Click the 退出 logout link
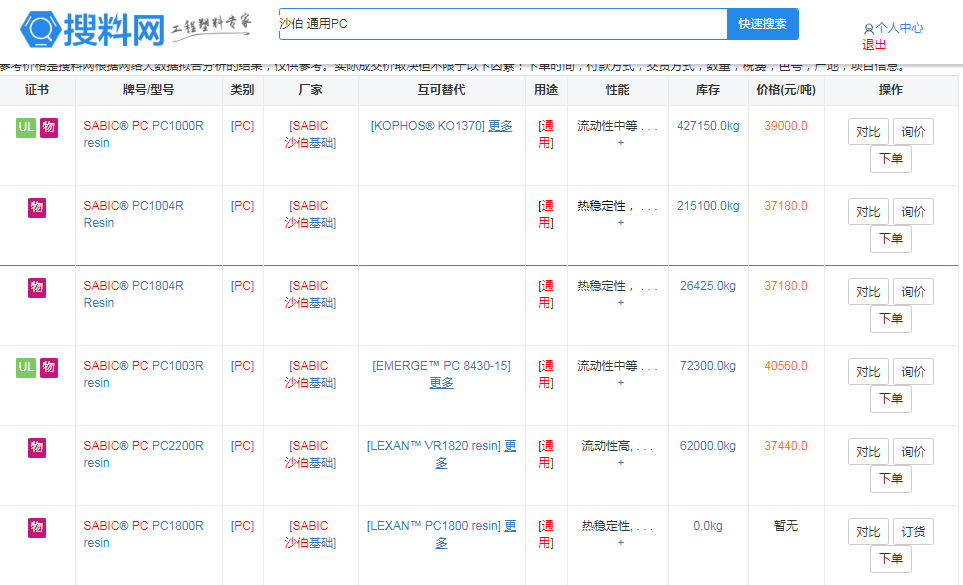Viewport: 963px width, 585px height. (x=874, y=45)
